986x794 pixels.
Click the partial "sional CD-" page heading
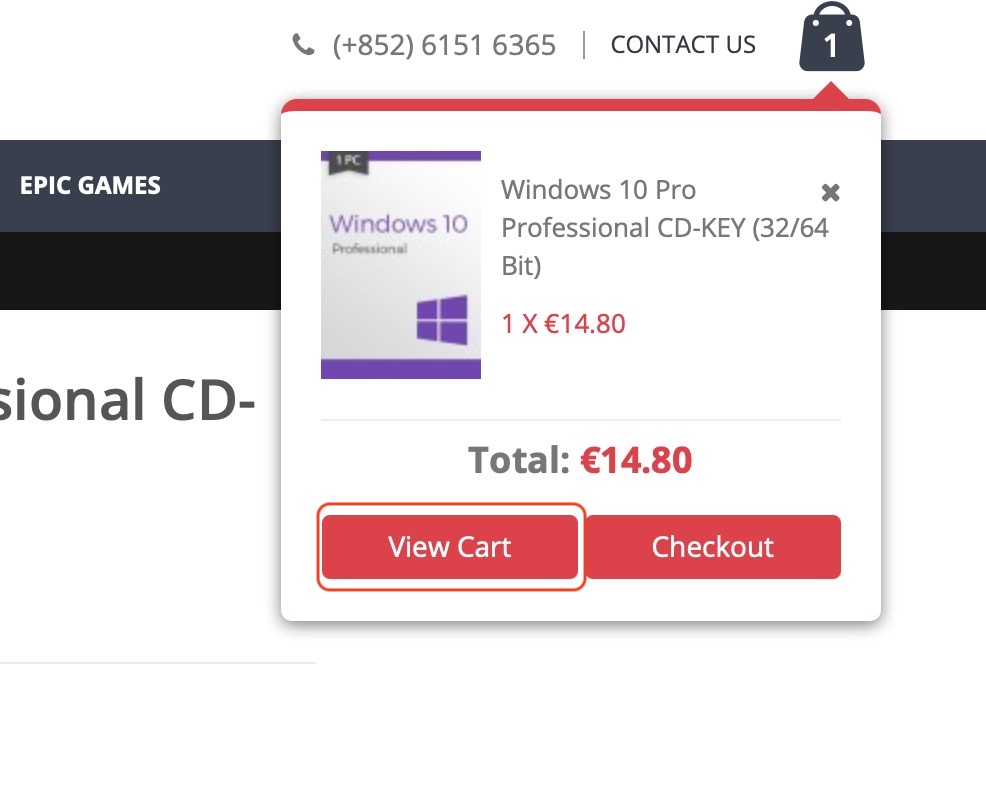[126, 398]
